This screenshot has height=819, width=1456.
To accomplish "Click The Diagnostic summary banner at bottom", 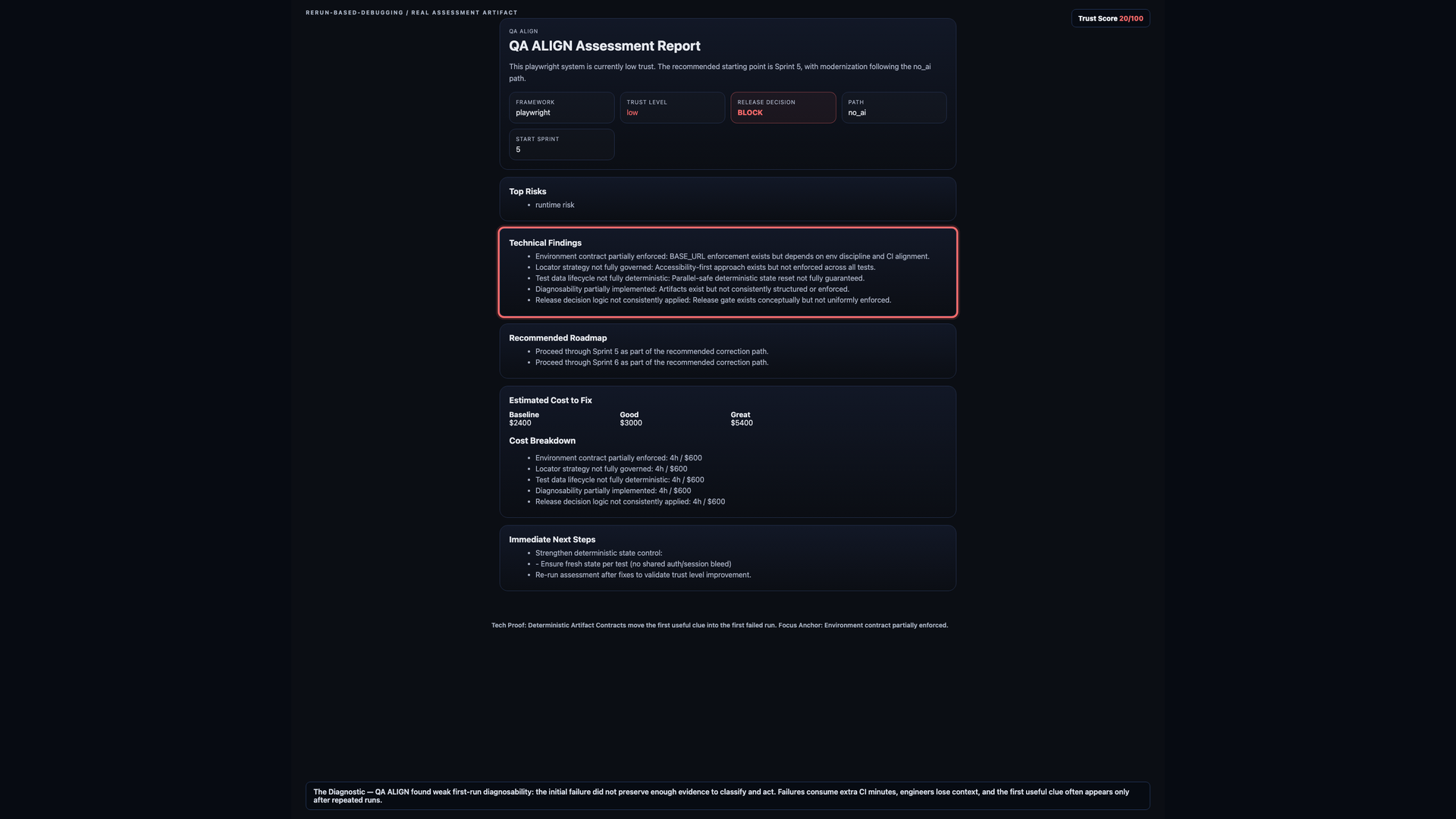I will pos(728,795).
